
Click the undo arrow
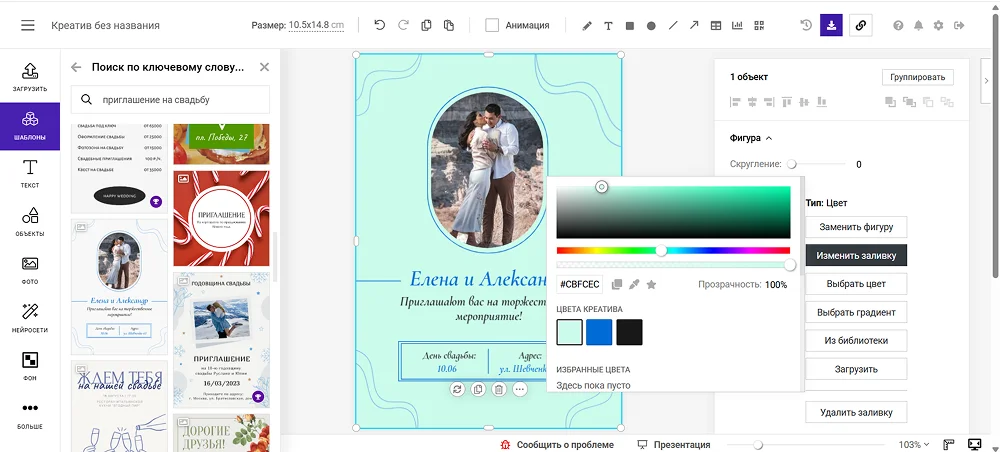tap(380, 26)
